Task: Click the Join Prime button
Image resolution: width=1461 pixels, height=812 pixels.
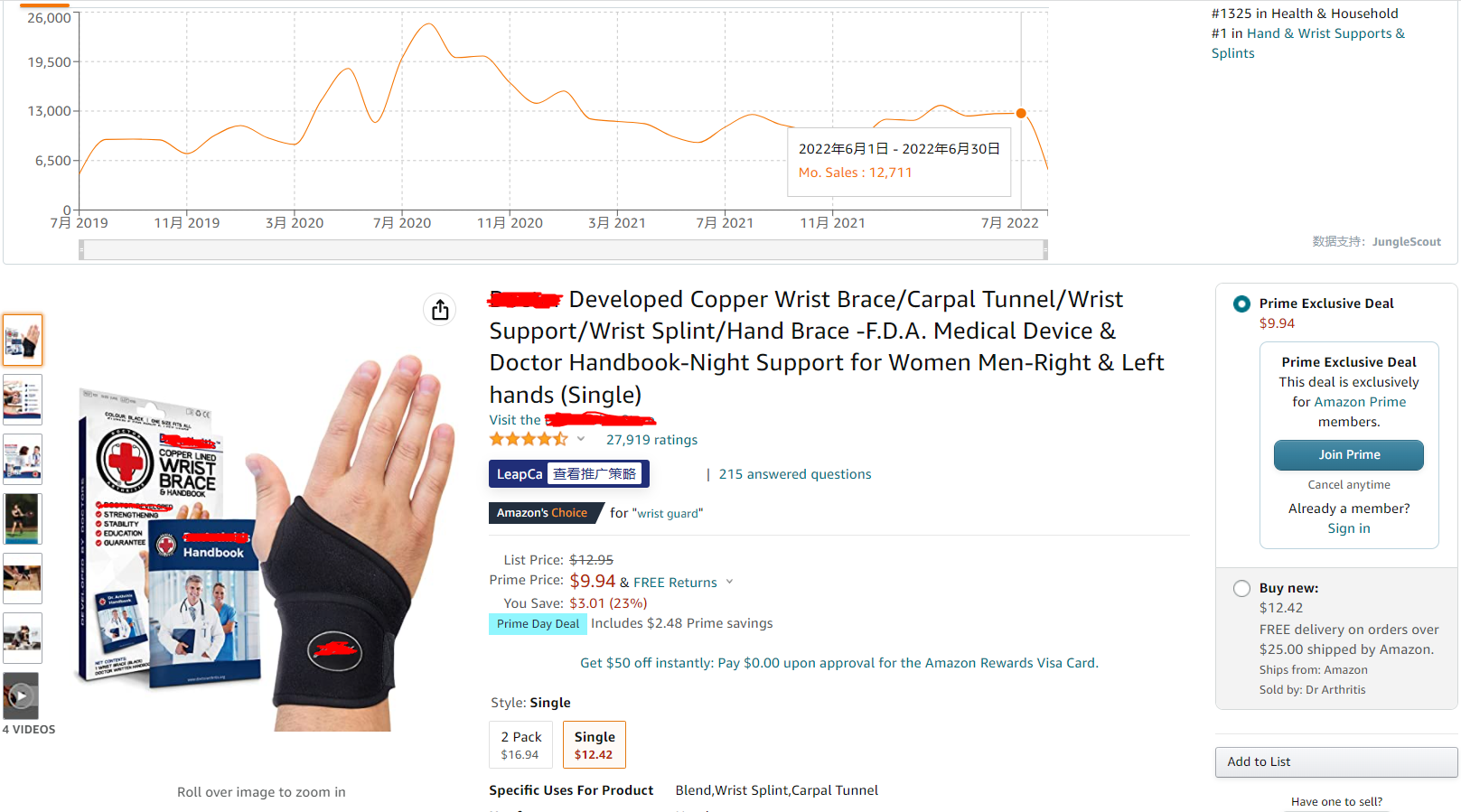Action: click(1349, 455)
